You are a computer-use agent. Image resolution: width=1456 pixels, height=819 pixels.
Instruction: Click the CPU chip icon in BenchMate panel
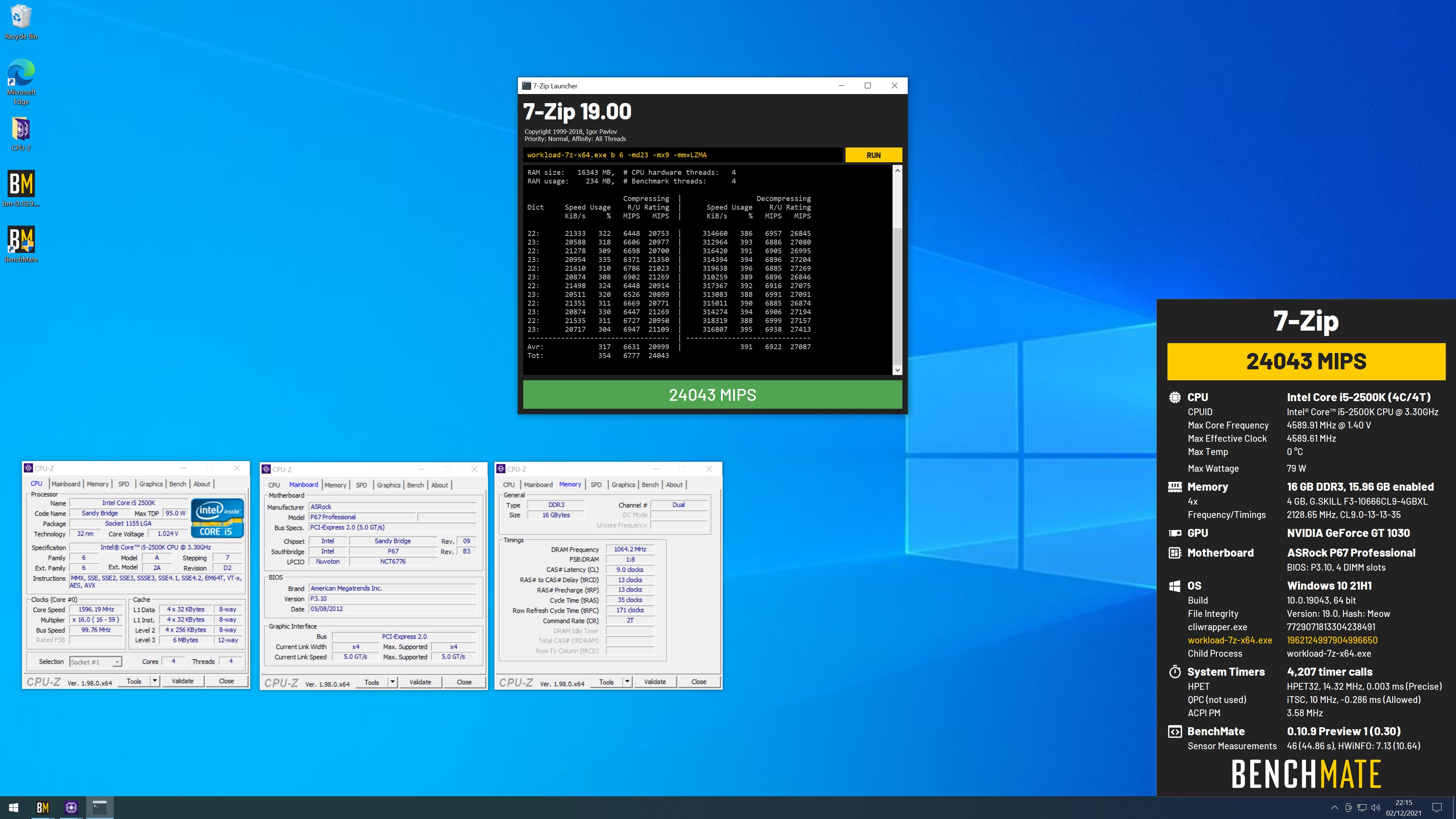tap(1175, 397)
